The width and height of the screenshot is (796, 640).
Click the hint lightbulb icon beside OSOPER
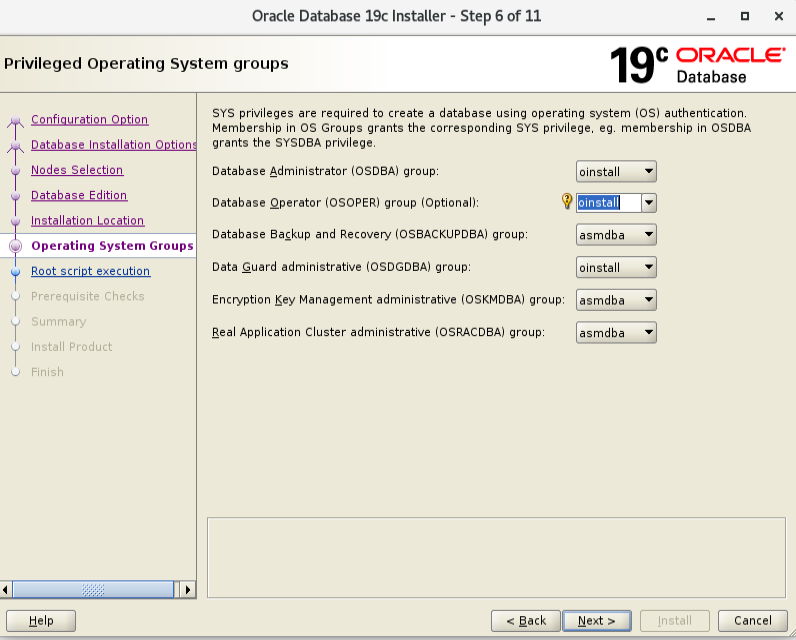coord(567,202)
